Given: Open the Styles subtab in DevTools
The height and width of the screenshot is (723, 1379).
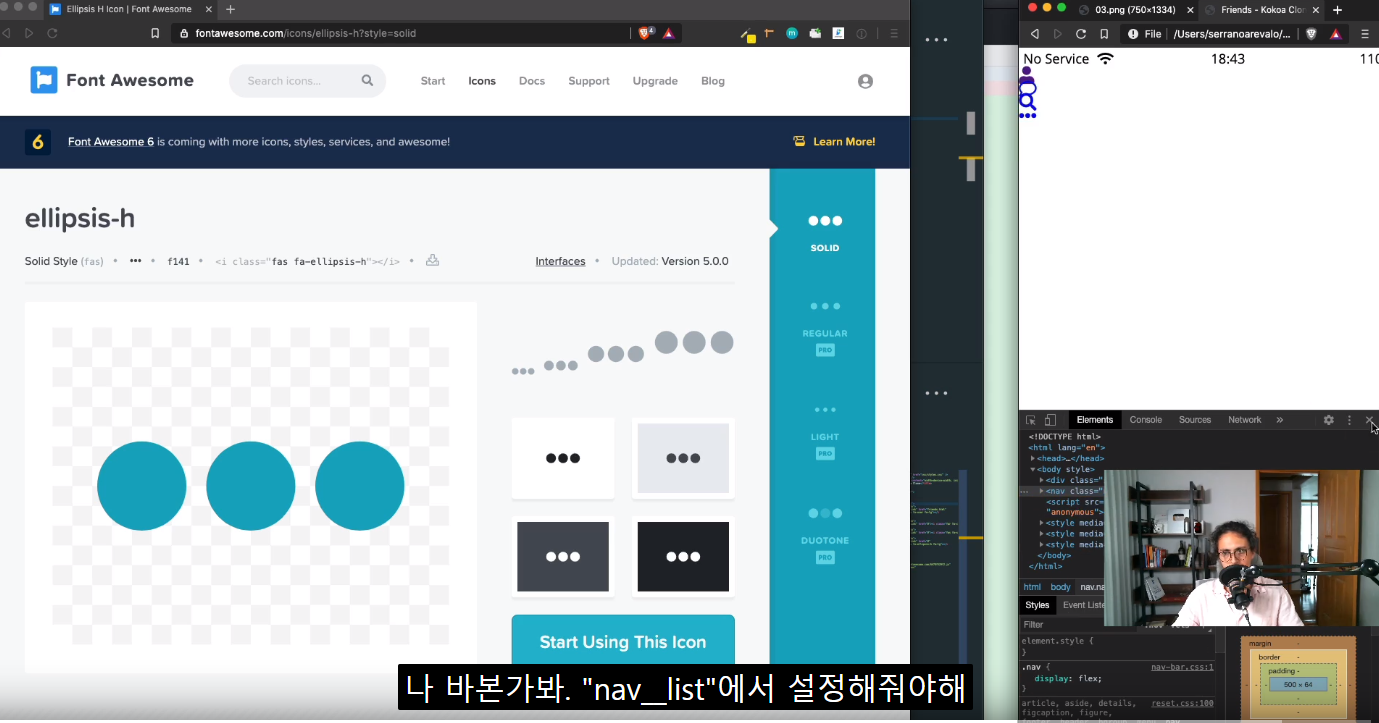Looking at the screenshot, I should click(1038, 605).
